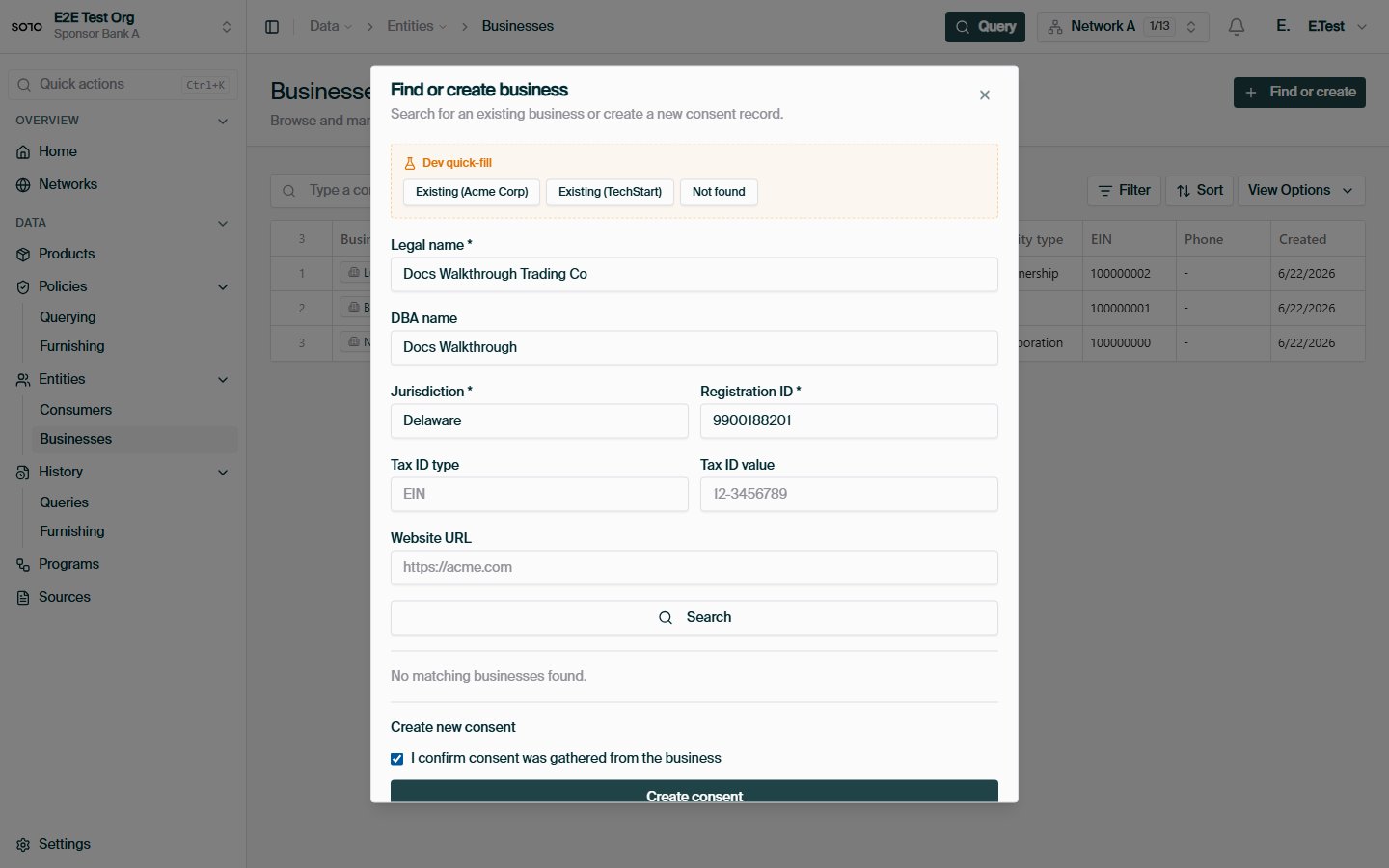This screenshot has height=868, width=1389.
Task: Collapse the Policies submenu
Action: point(223,287)
